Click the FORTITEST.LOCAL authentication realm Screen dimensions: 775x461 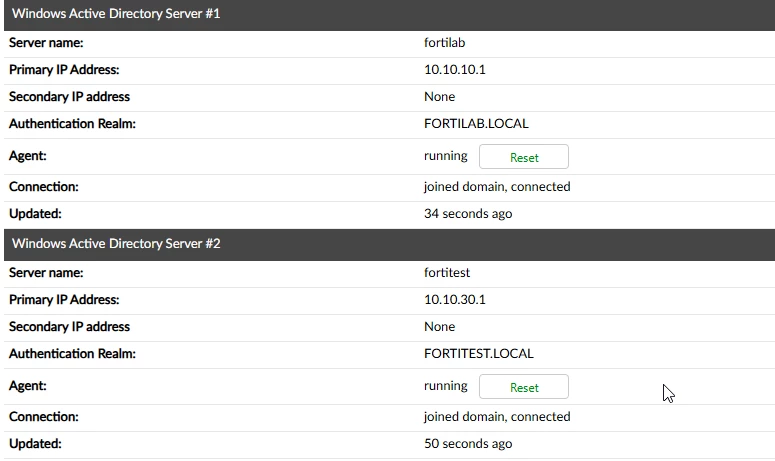[478, 353]
